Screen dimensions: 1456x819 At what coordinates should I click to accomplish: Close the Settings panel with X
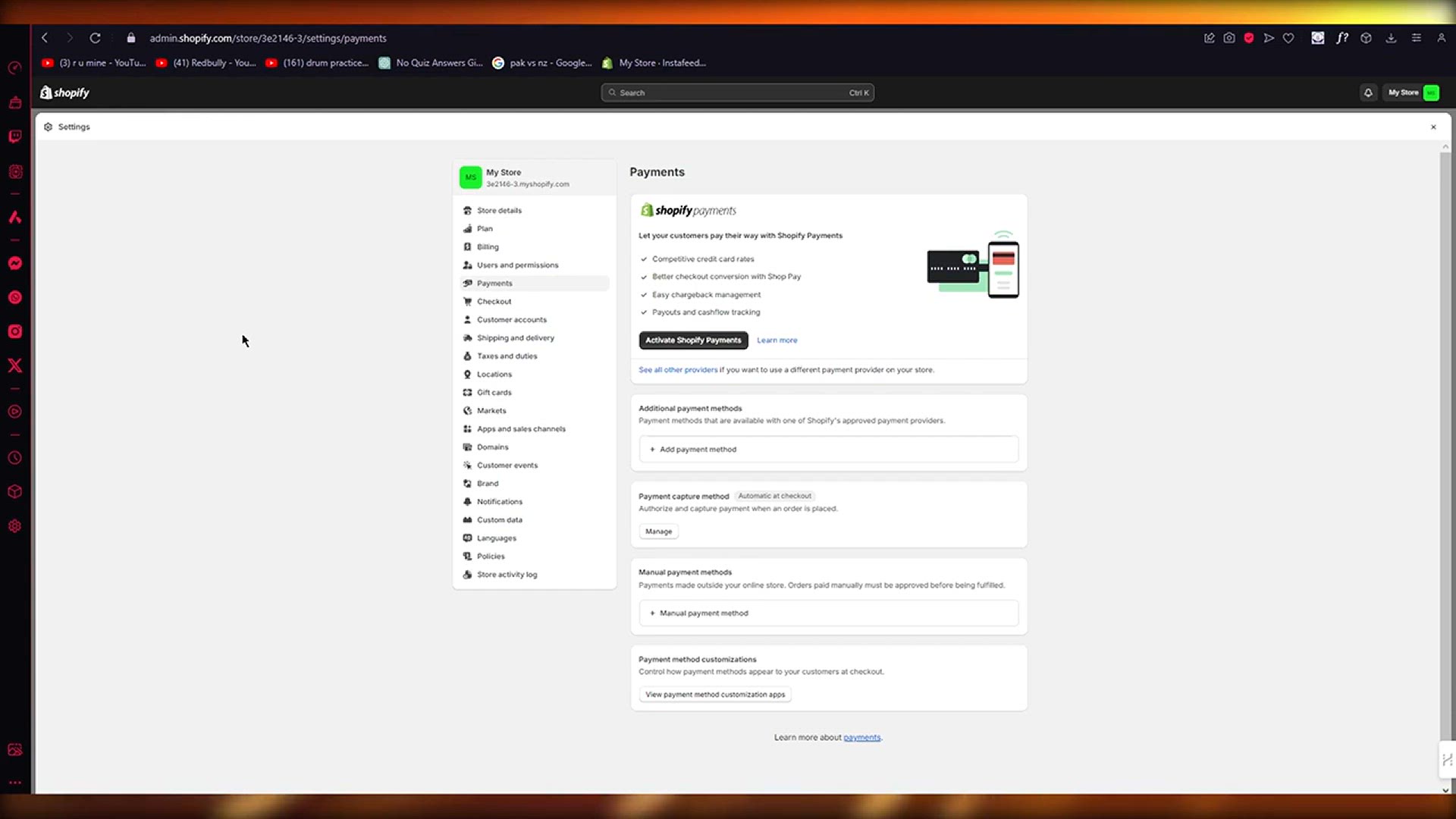pyautogui.click(x=1433, y=127)
